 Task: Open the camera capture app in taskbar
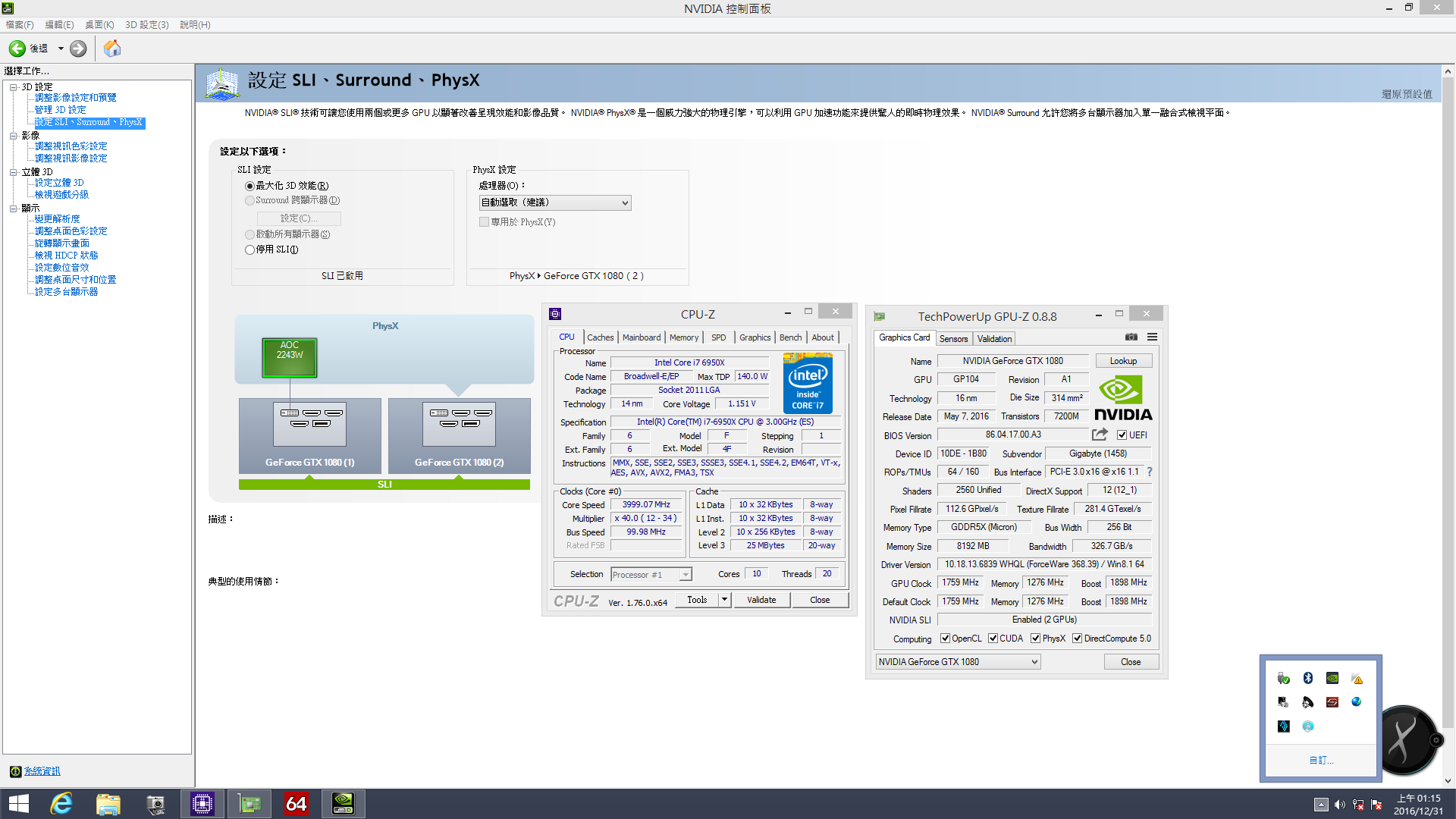coord(155,804)
